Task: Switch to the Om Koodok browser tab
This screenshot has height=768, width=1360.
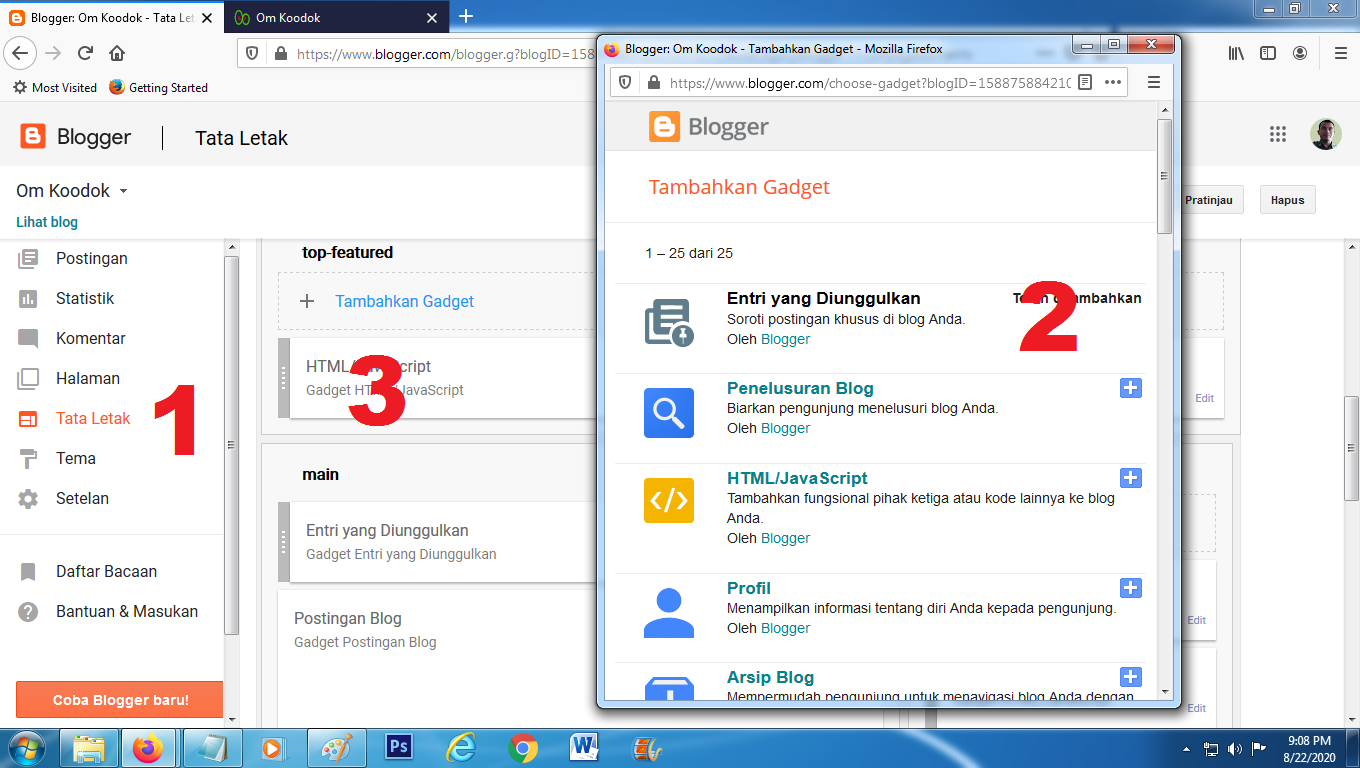Action: 335,17
